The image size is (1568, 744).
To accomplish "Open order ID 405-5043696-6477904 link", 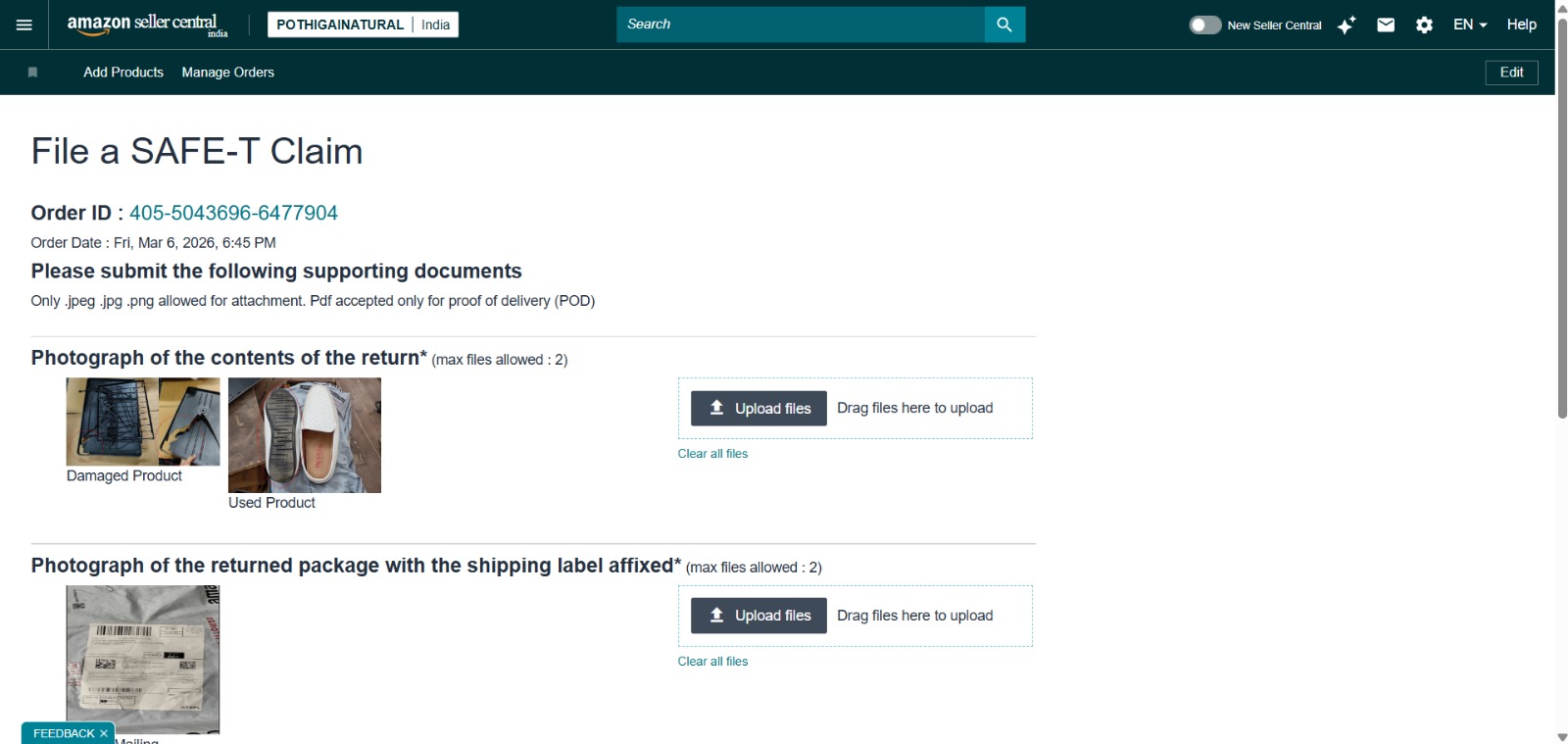I will 233,213.
